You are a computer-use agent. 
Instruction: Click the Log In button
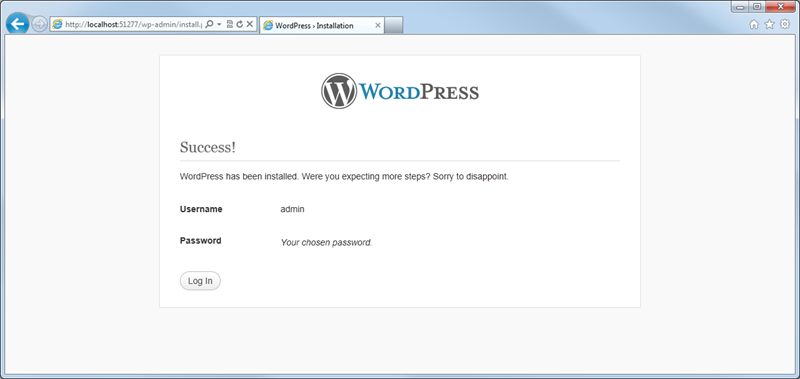pos(200,281)
